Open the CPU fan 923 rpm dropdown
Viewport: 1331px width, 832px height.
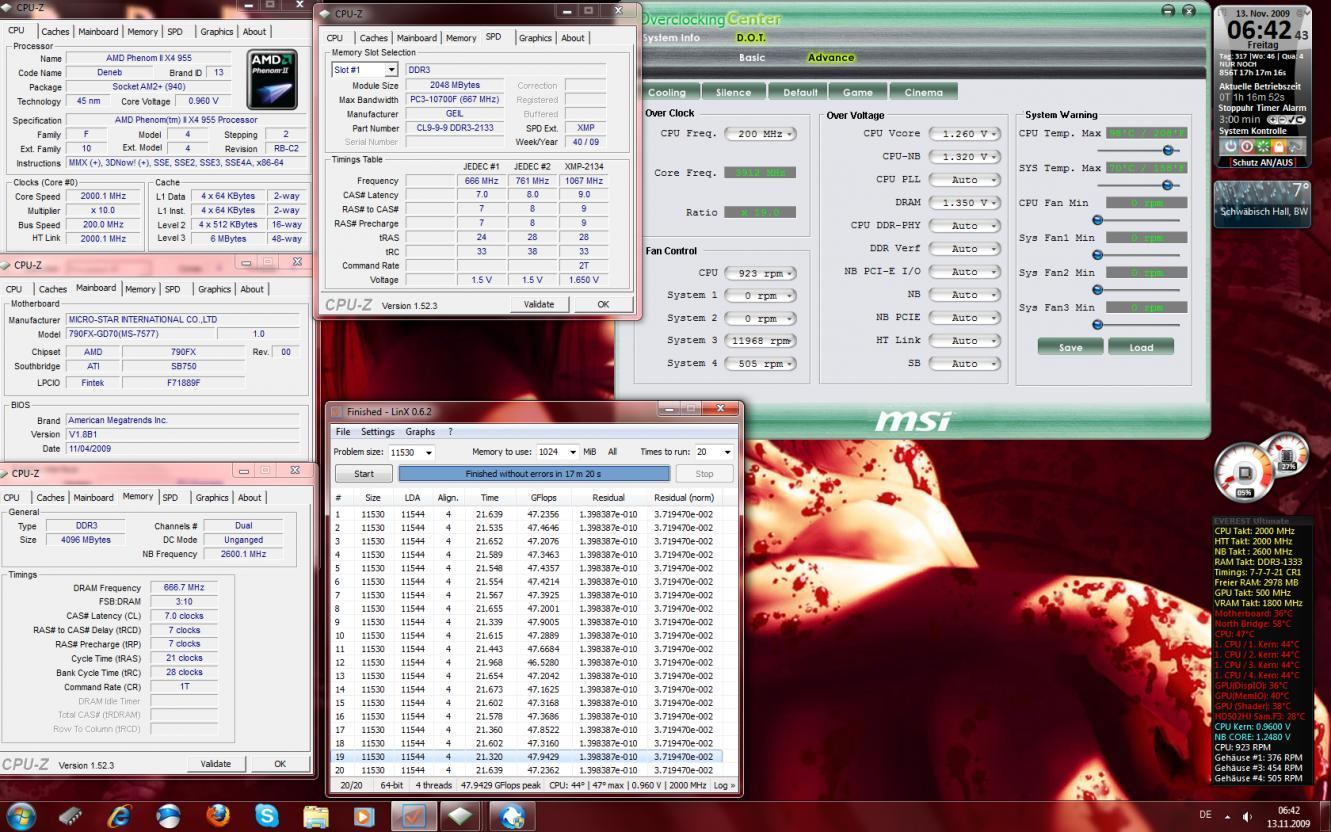[759, 273]
